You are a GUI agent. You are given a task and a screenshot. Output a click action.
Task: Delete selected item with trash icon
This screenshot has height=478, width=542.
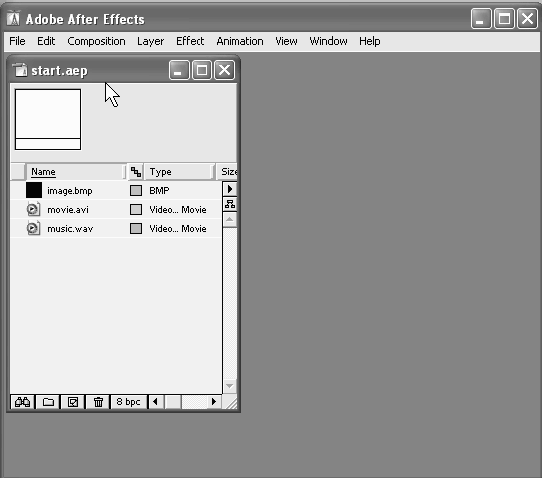point(98,402)
